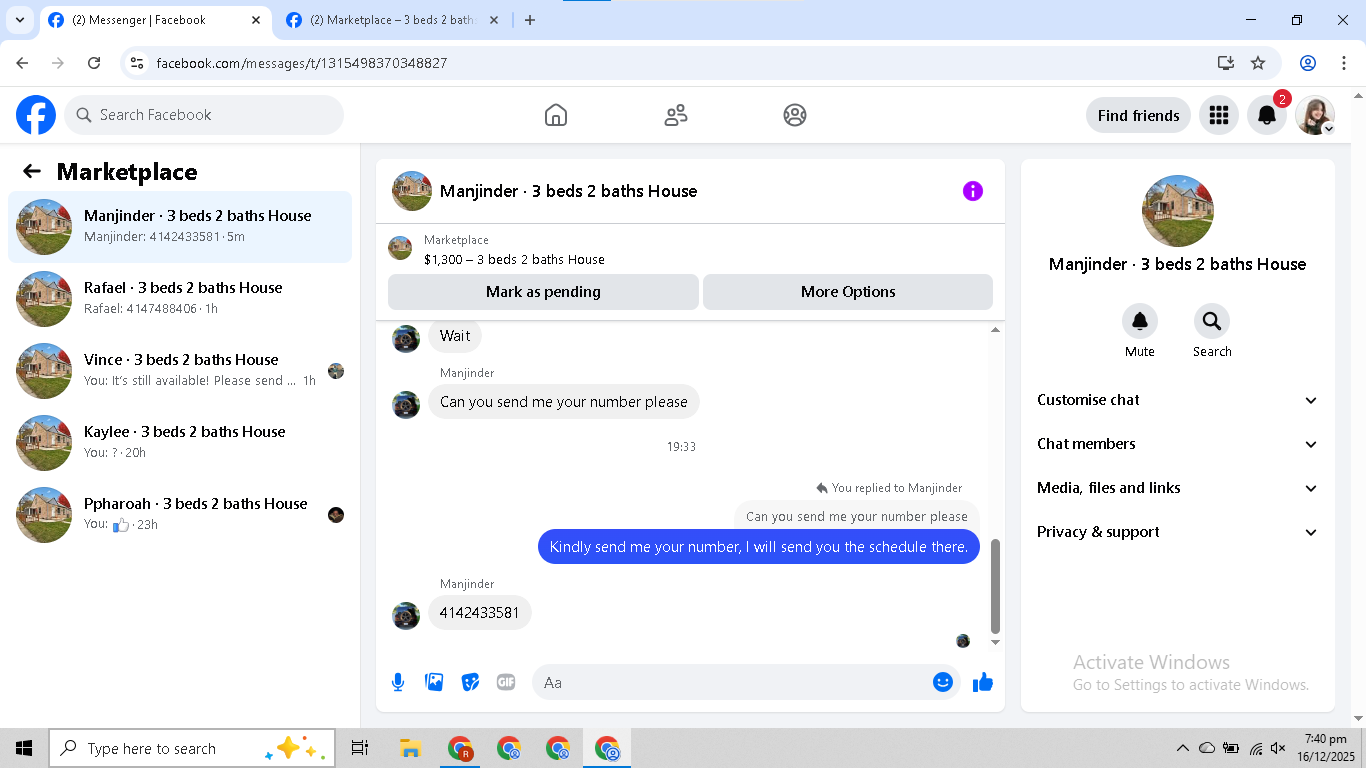Screen dimensions: 1366x768
Task: Expand Media, files and links section
Action: (1178, 488)
